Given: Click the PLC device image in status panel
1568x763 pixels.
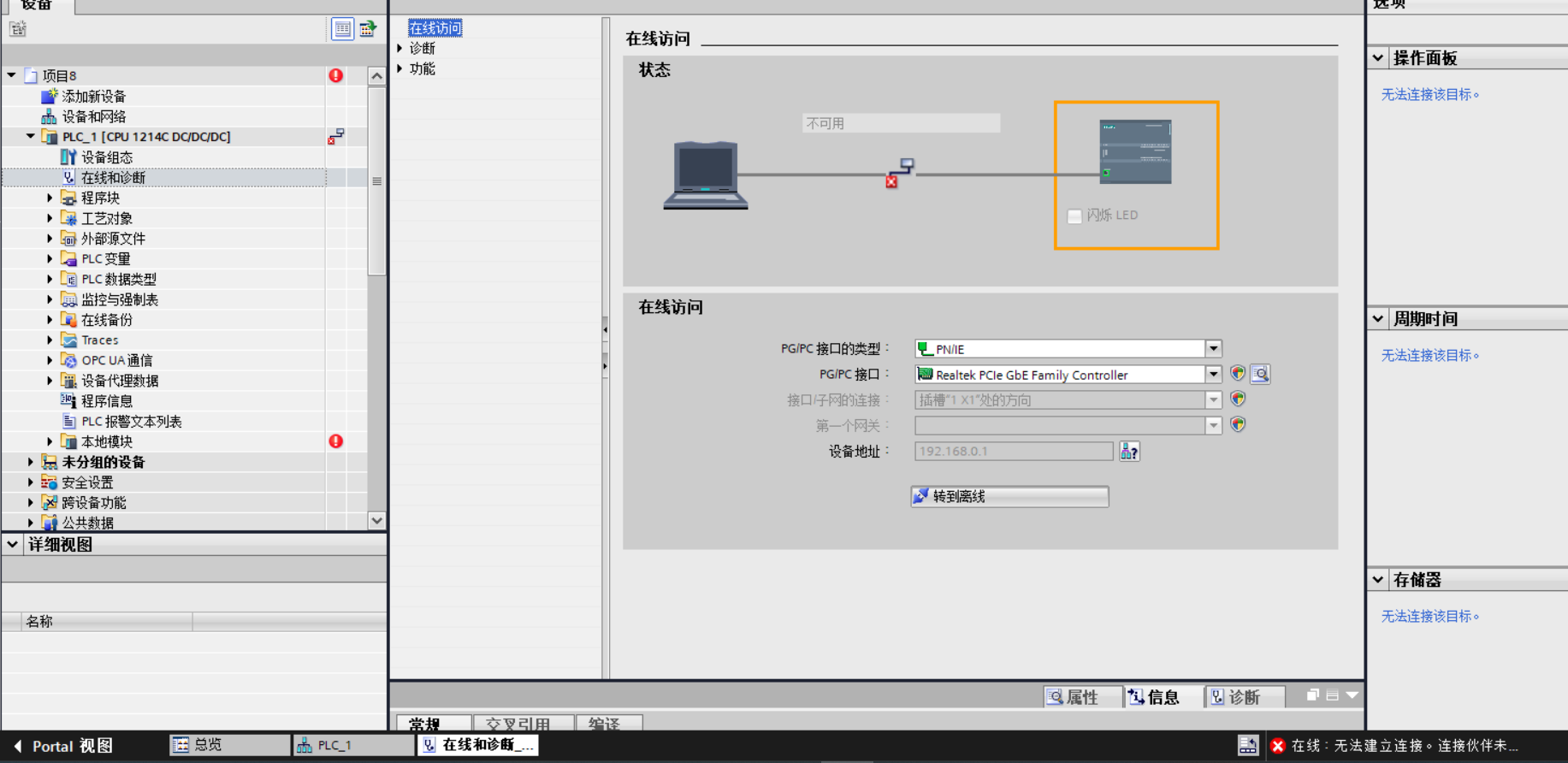Looking at the screenshot, I should tap(1135, 152).
